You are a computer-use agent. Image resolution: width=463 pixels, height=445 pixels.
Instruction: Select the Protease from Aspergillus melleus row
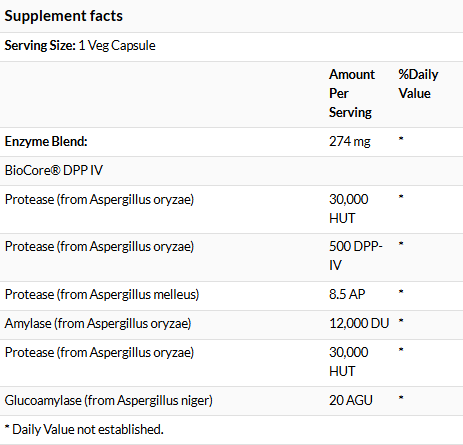click(231, 295)
